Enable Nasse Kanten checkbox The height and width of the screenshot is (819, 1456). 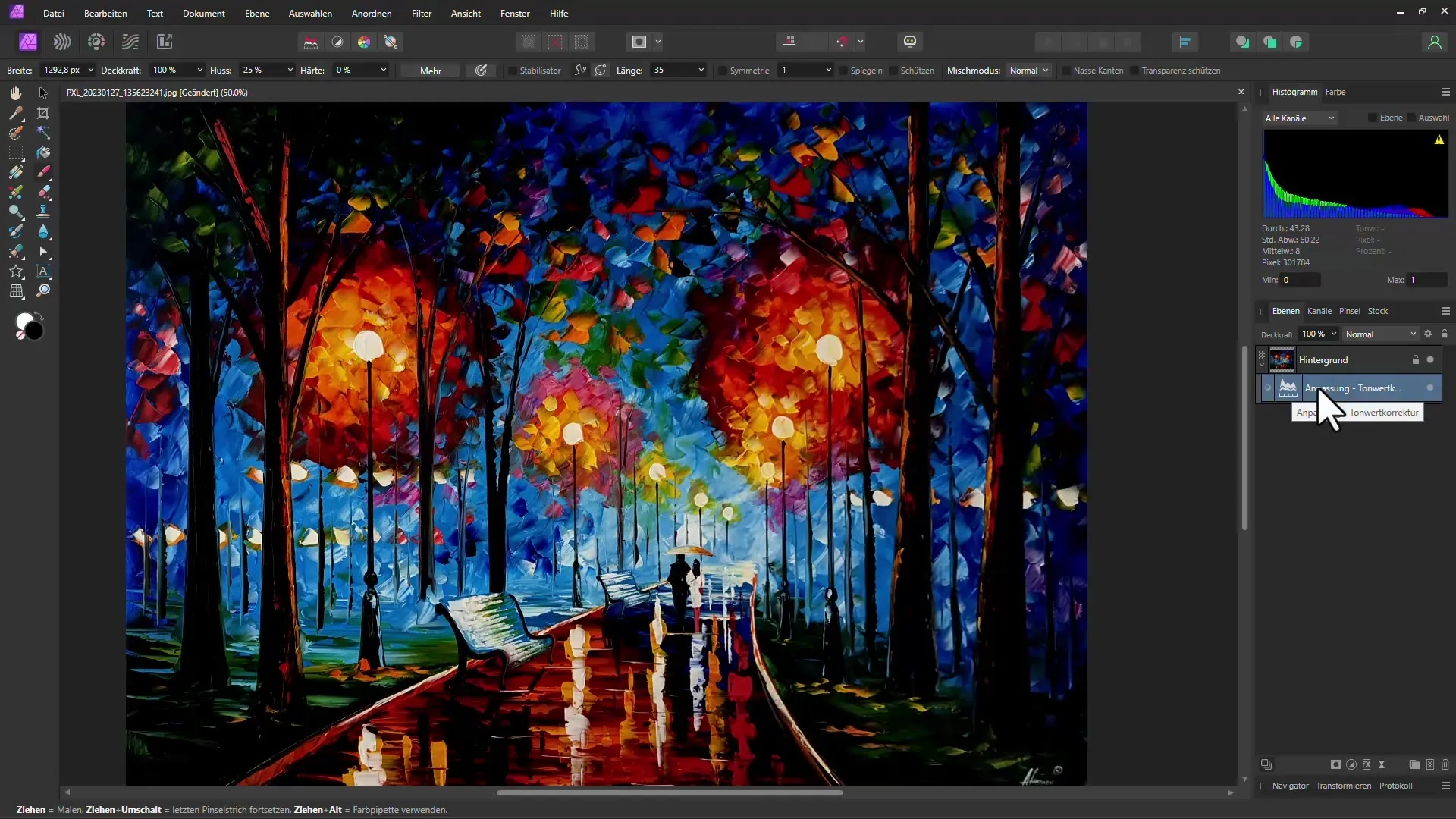(x=1066, y=71)
